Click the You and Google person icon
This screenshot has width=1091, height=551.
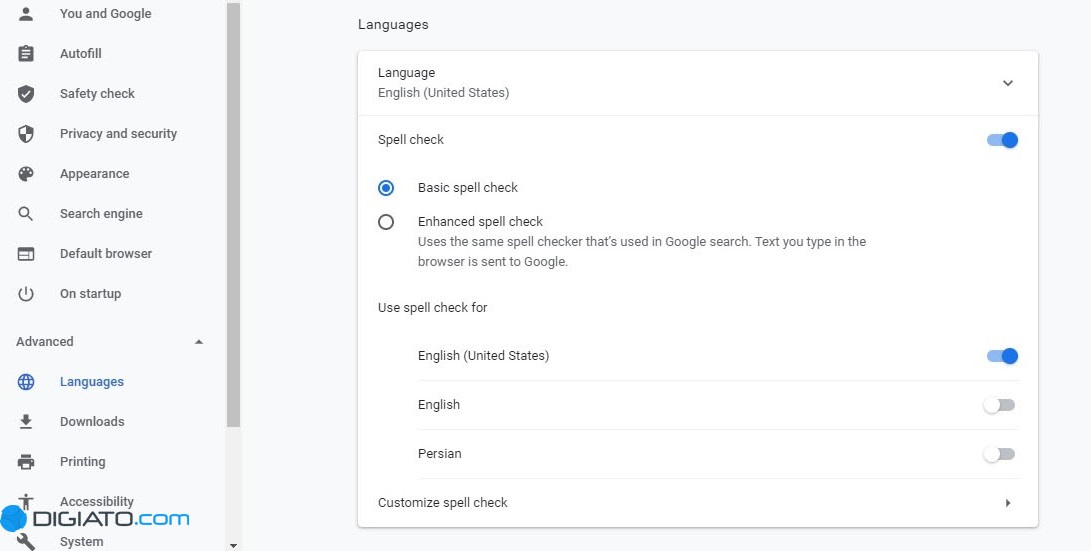click(x=26, y=14)
